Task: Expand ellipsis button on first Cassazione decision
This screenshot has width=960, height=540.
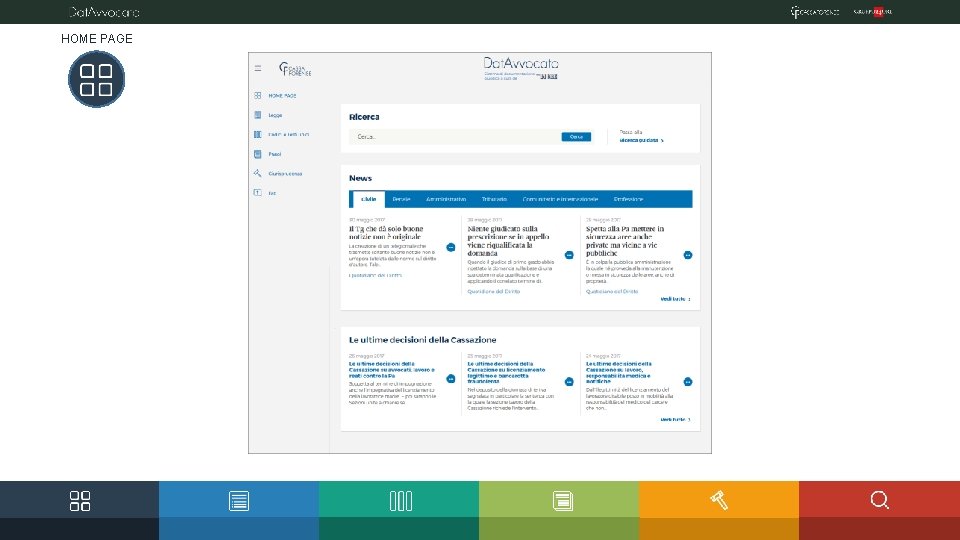Action: (451, 378)
